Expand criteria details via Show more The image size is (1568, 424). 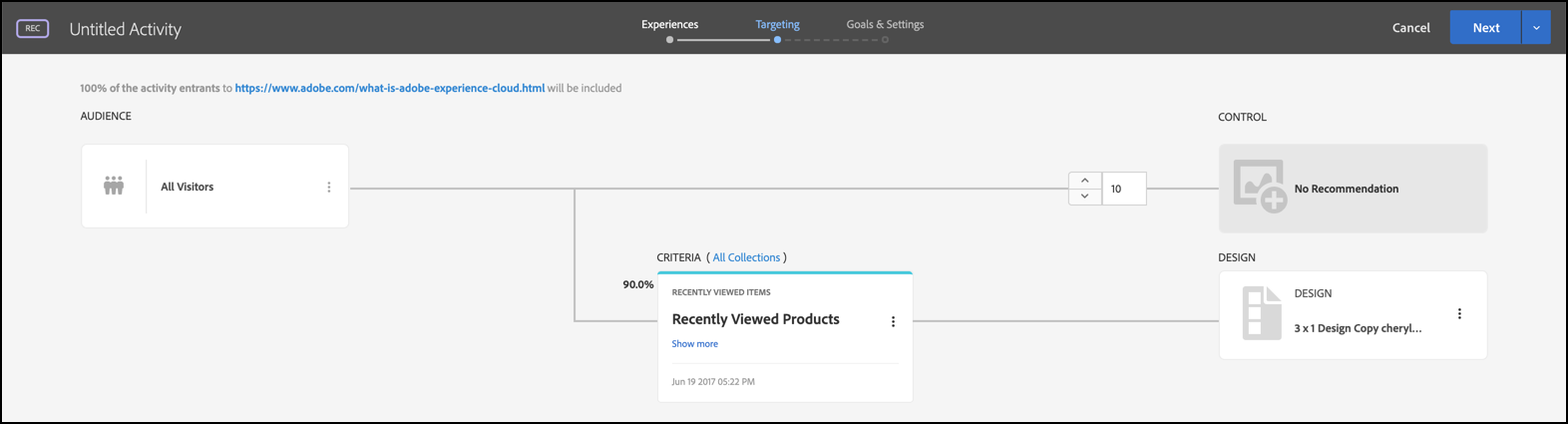click(x=694, y=343)
